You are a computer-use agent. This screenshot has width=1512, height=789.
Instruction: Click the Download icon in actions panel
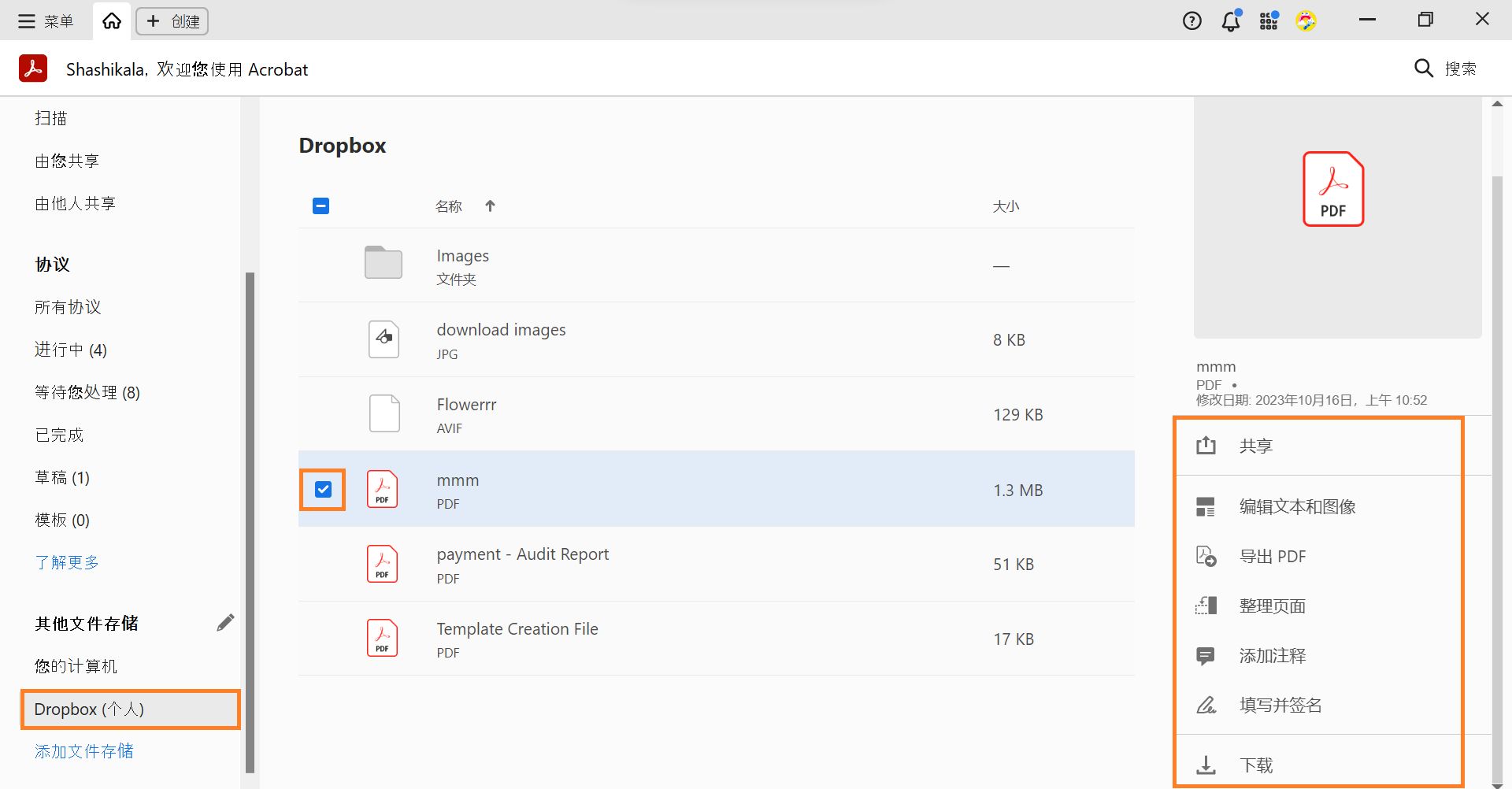1206,765
